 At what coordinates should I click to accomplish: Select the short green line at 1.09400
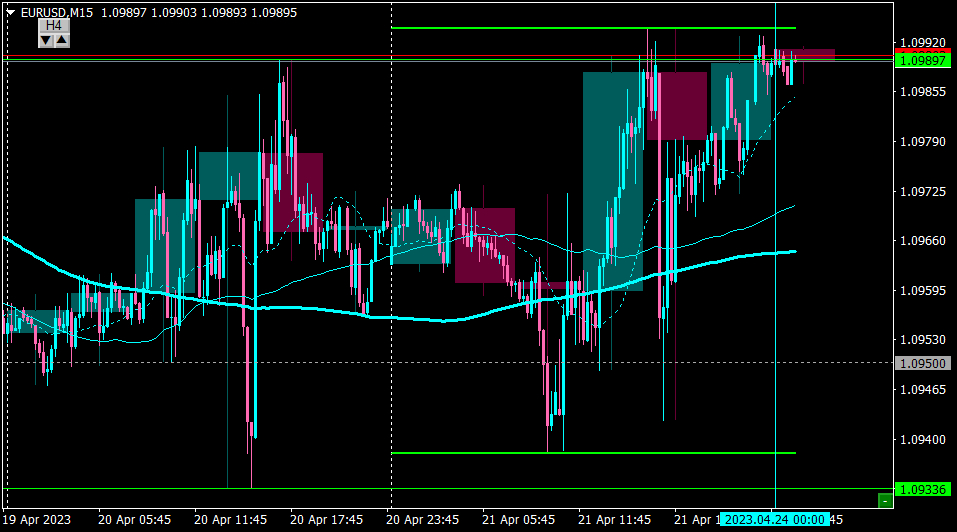pyautogui.click(x=593, y=453)
